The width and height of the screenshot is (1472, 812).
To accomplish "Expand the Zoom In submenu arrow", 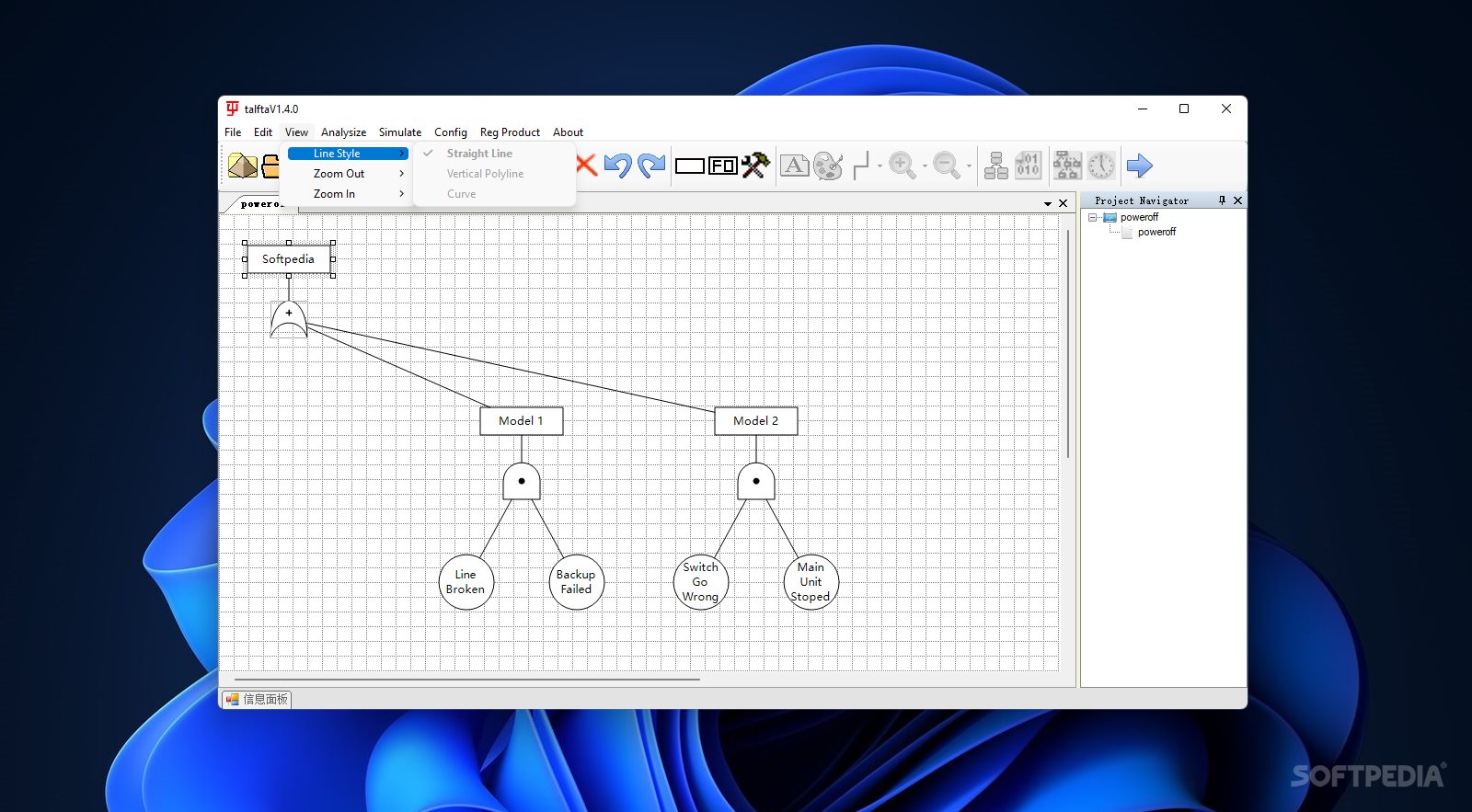I will pos(402,194).
